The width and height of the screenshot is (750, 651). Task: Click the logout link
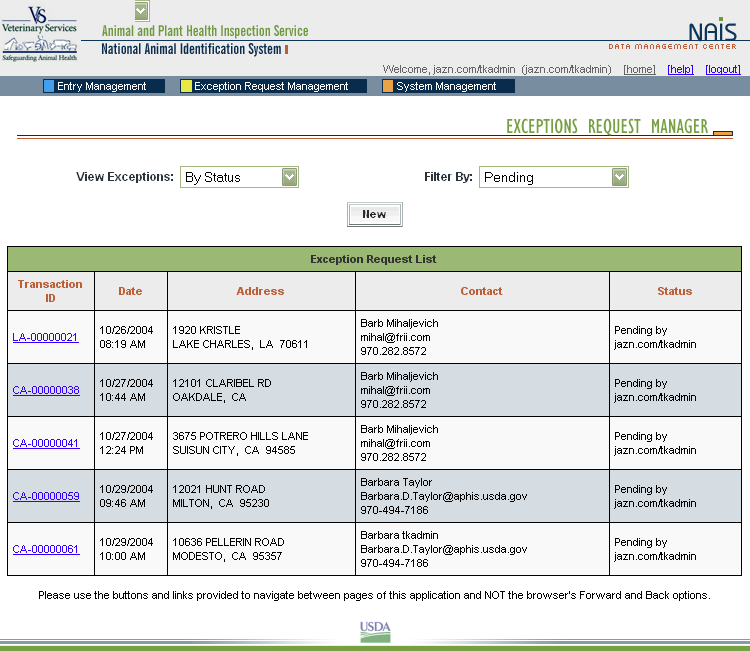(722, 69)
